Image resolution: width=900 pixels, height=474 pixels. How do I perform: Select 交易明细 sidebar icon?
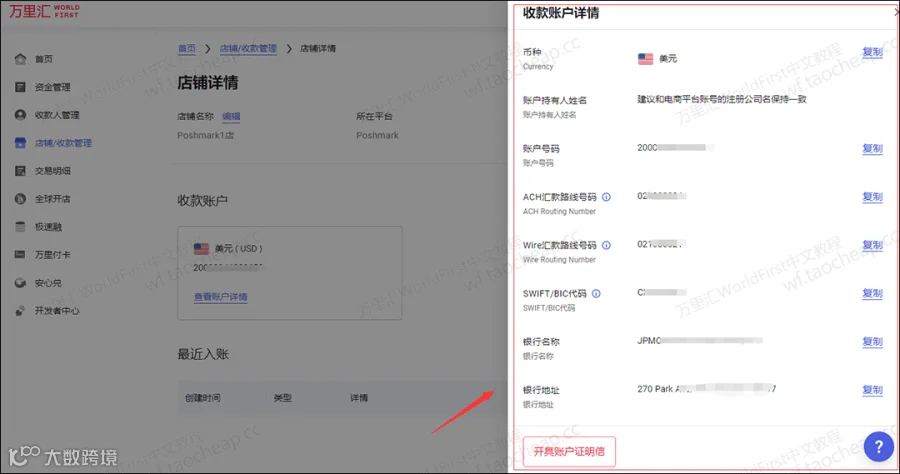(x=20, y=170)
